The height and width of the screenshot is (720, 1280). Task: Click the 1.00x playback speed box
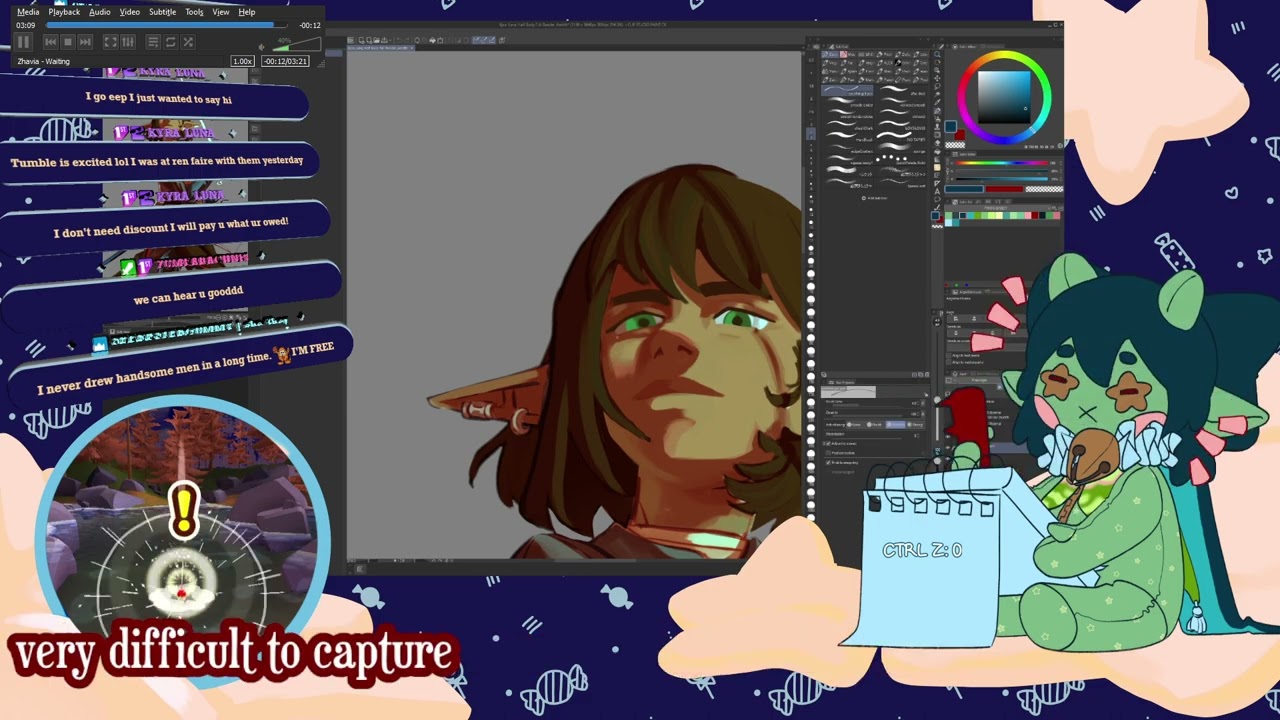tap(242, 61)
